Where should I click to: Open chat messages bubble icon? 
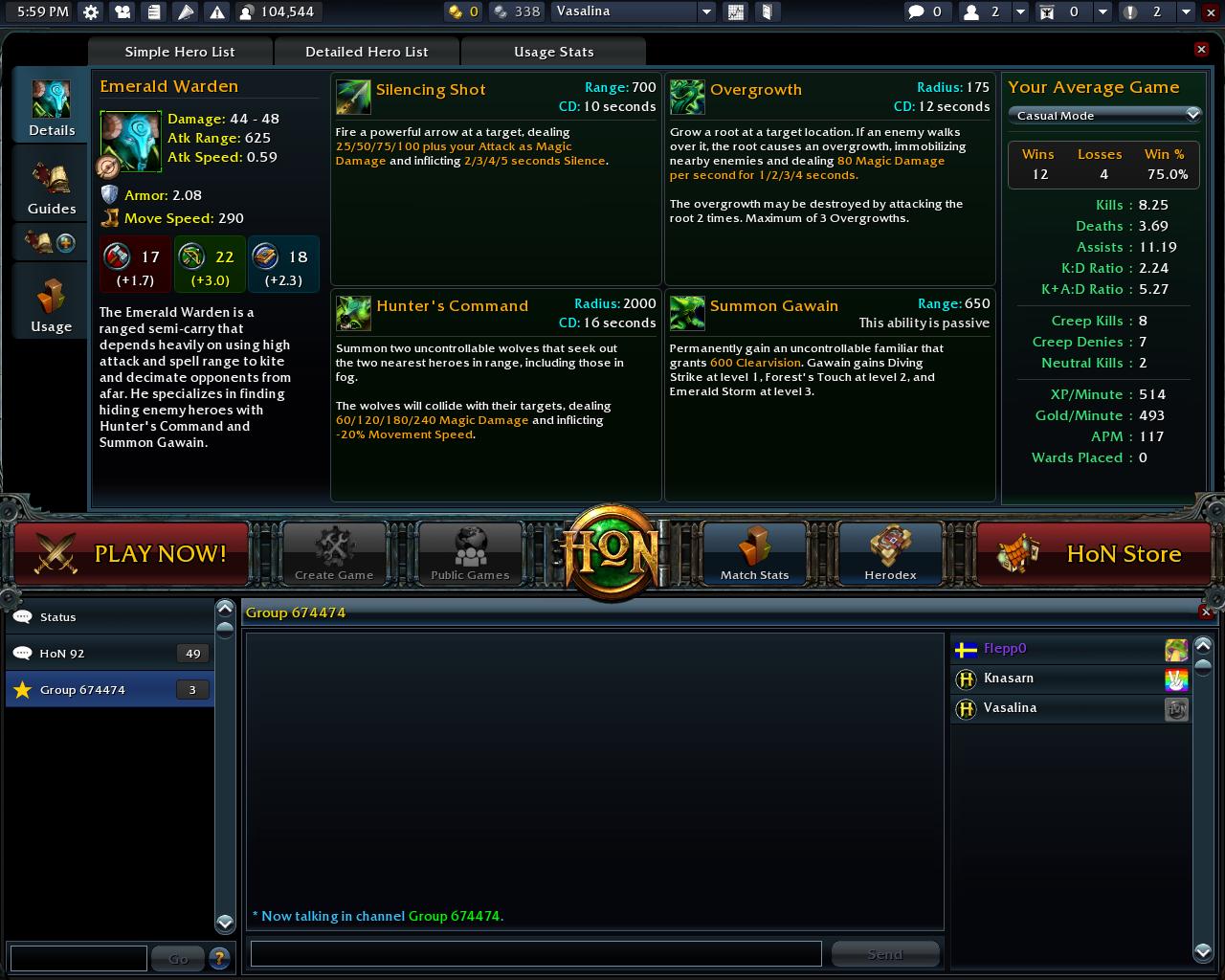pyautogui.click(x=917, y=12)
